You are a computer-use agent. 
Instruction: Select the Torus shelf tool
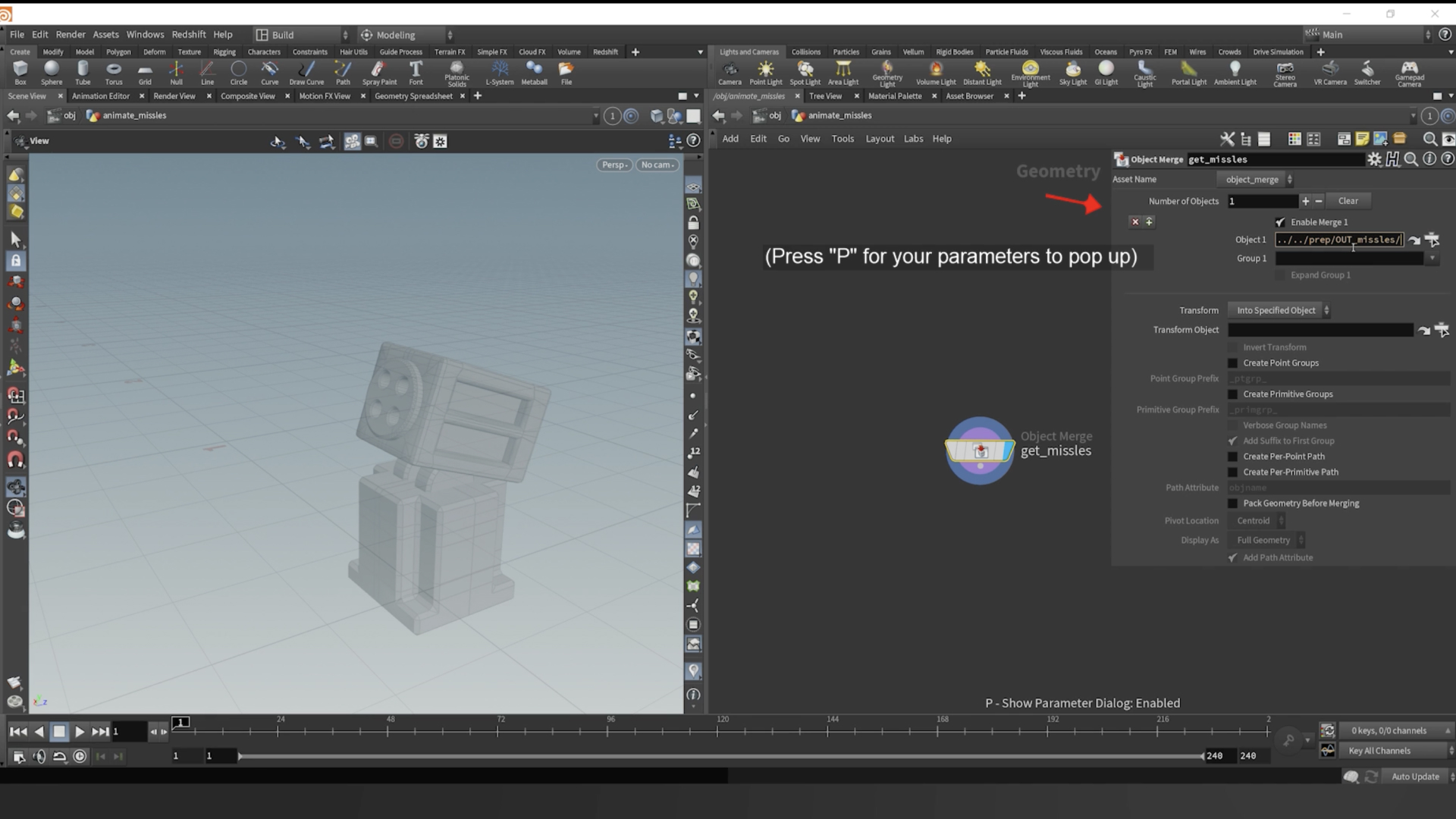pyautogui.click(x=114, y=73)
